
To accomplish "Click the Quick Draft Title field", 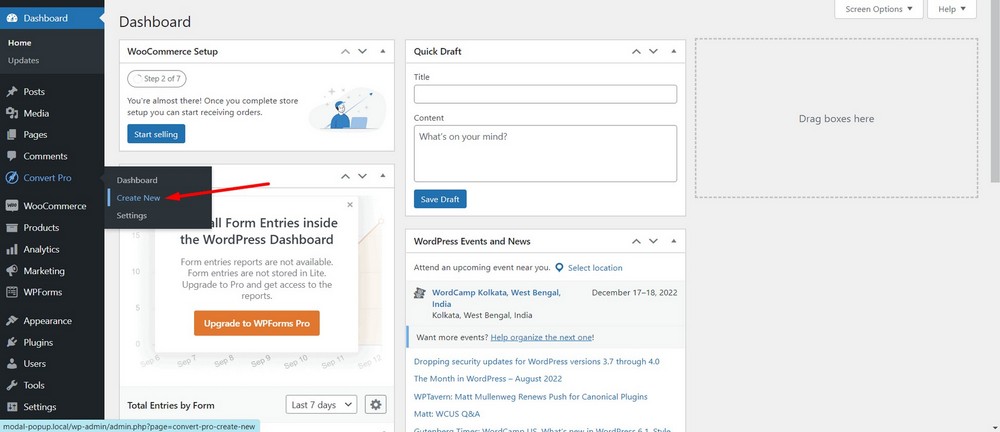I will (545, 94).
